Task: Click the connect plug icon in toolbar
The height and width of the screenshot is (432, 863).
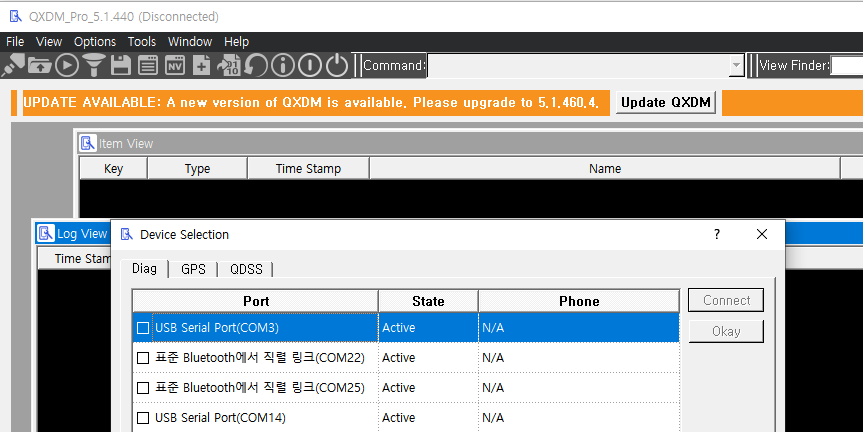Action: [x=14, y=65]
